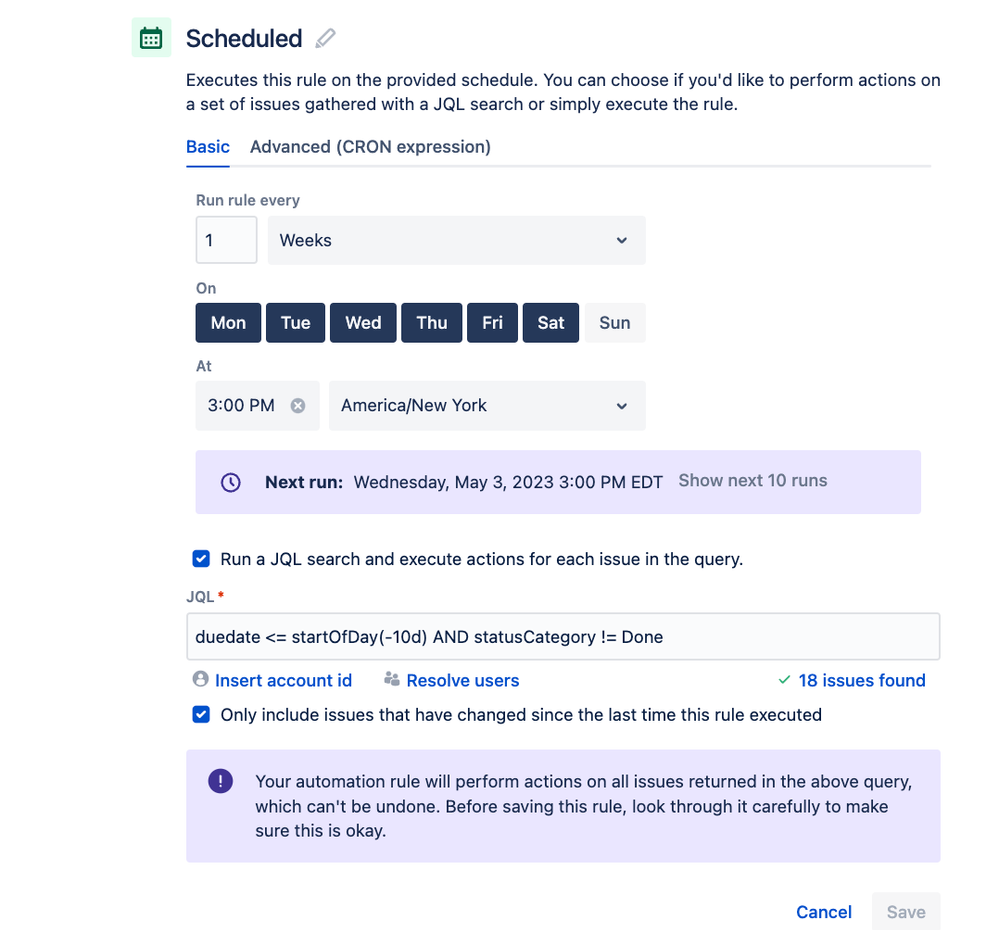Click inside the JQL query field

[x=562, y=636]
